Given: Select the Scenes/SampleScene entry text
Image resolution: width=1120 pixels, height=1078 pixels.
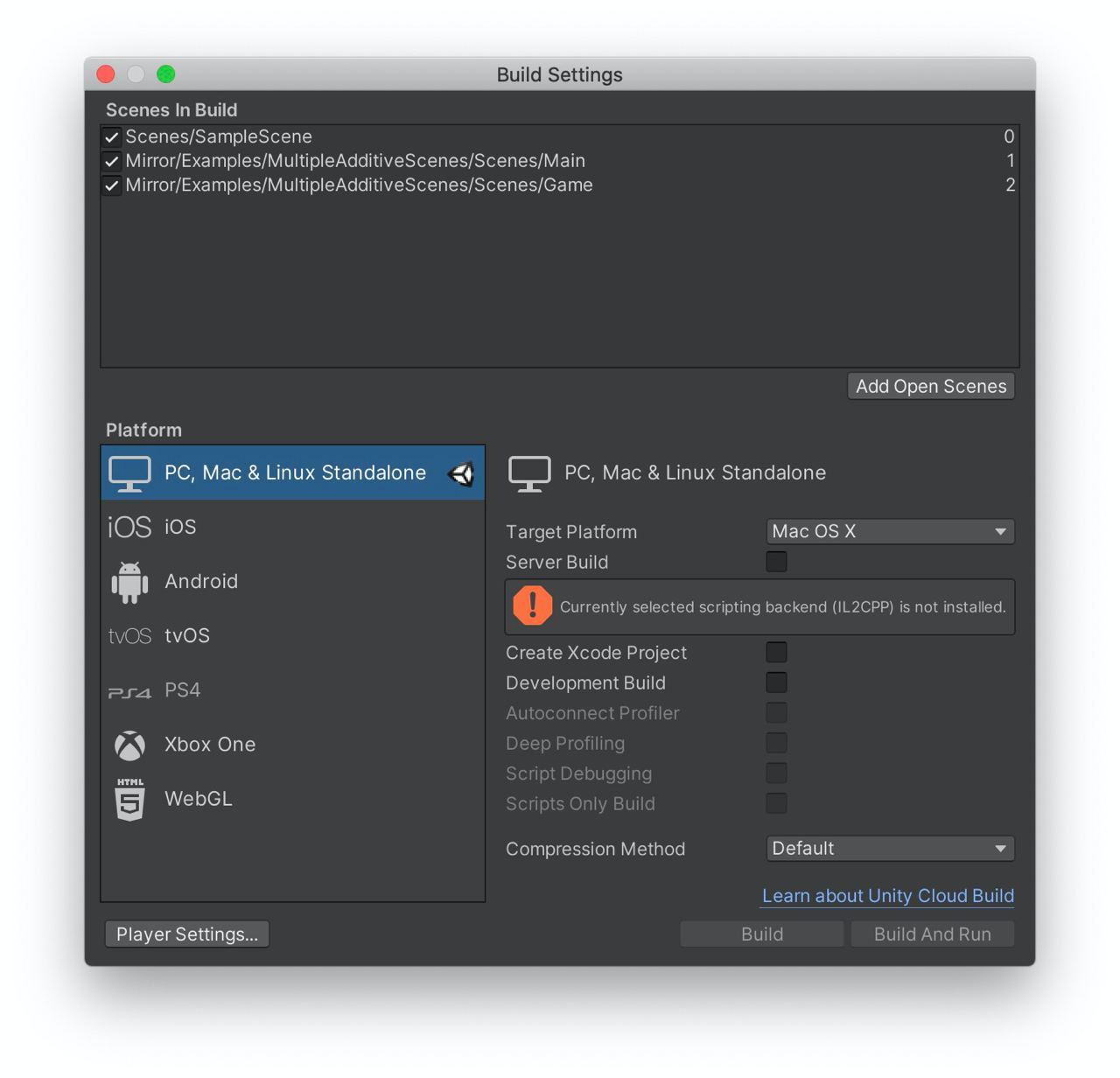Looking at the screenshot, I should click(219, 136).
